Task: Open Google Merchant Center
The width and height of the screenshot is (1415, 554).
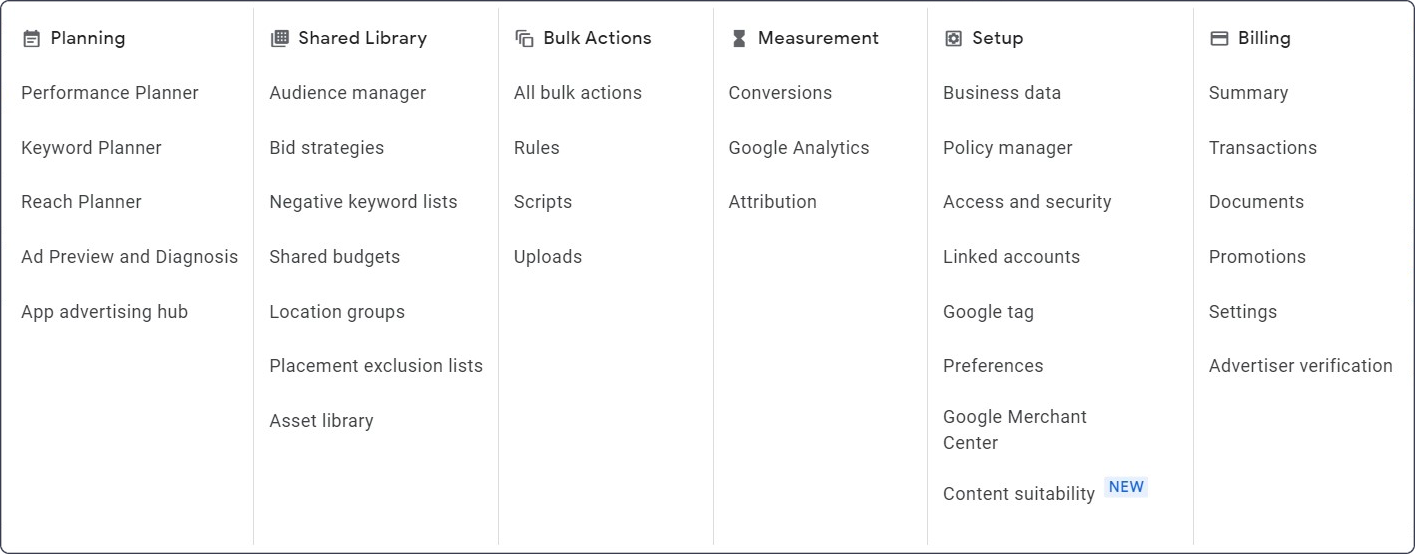Action: click(x=1015, y=430)
